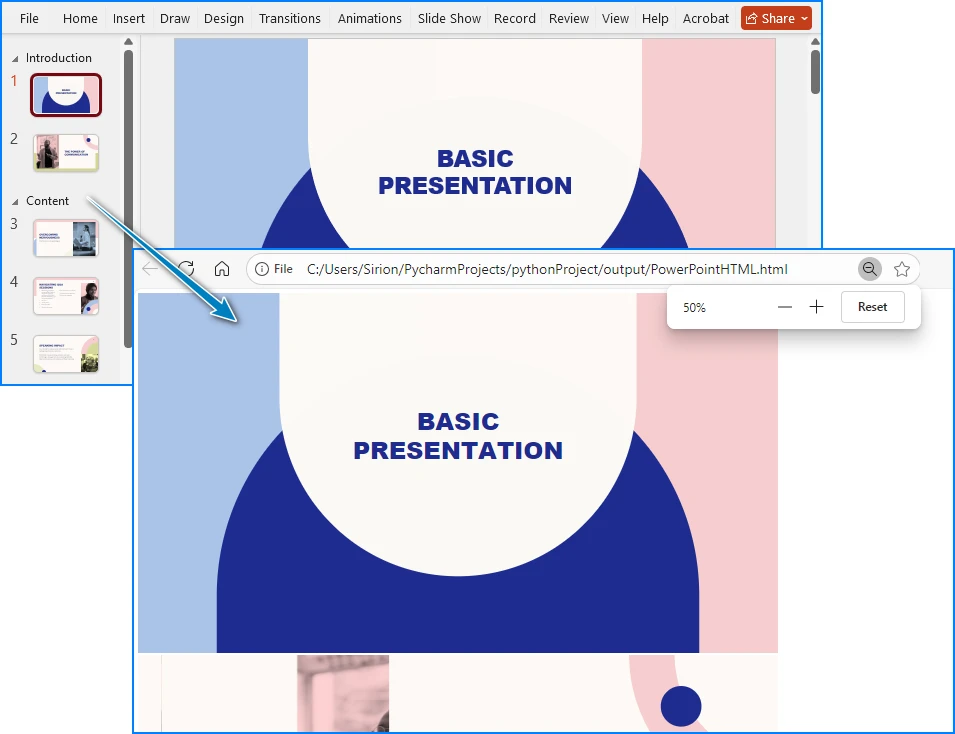Open the site information File icon

pyautogui.click(x=262, y=268)
